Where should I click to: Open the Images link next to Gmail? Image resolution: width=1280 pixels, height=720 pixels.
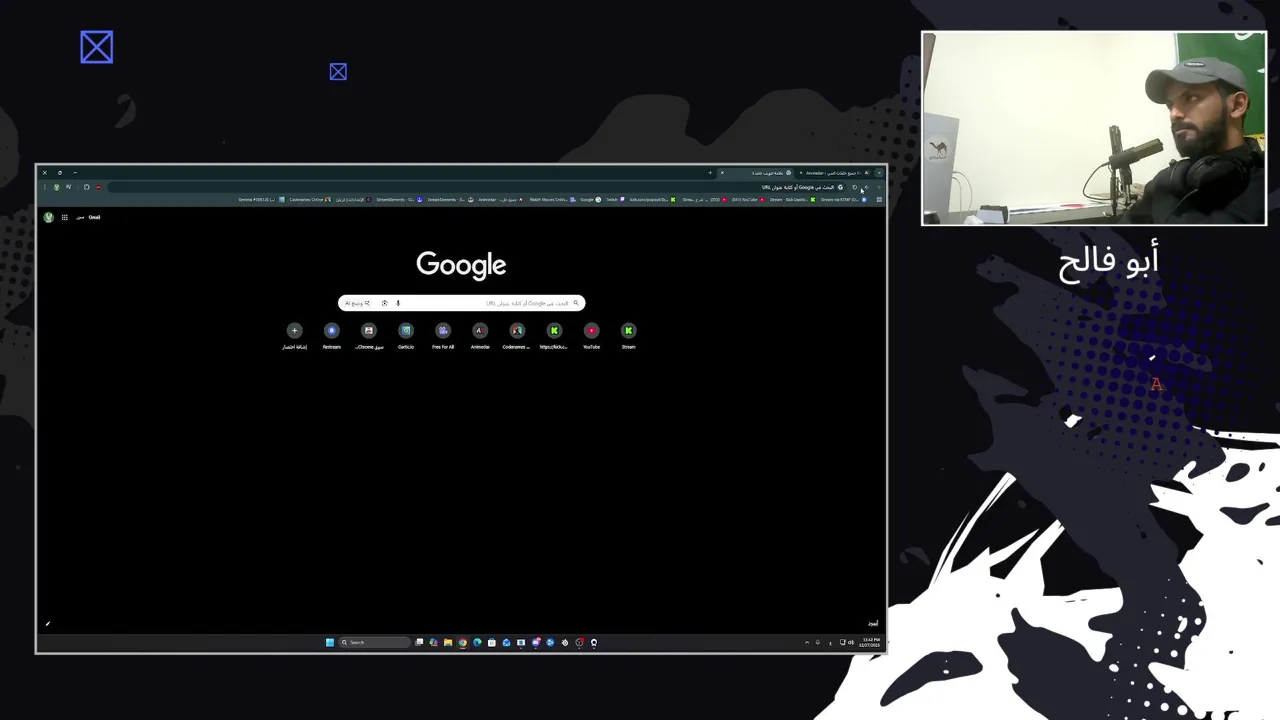(x=80, y=217)
